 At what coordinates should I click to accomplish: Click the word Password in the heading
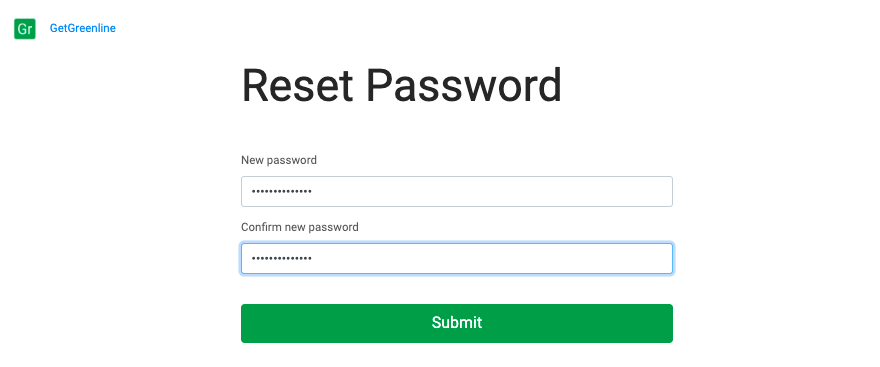[464, 85]
